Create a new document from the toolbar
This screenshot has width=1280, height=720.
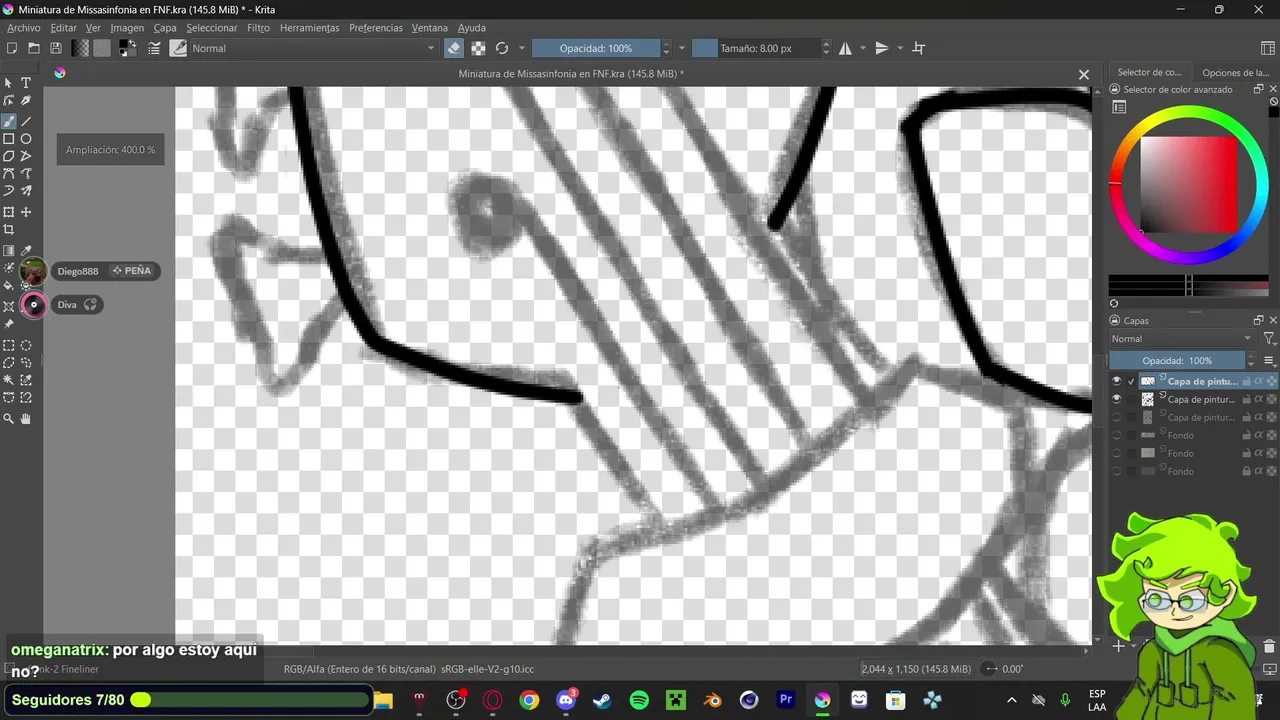coord(12,48)
